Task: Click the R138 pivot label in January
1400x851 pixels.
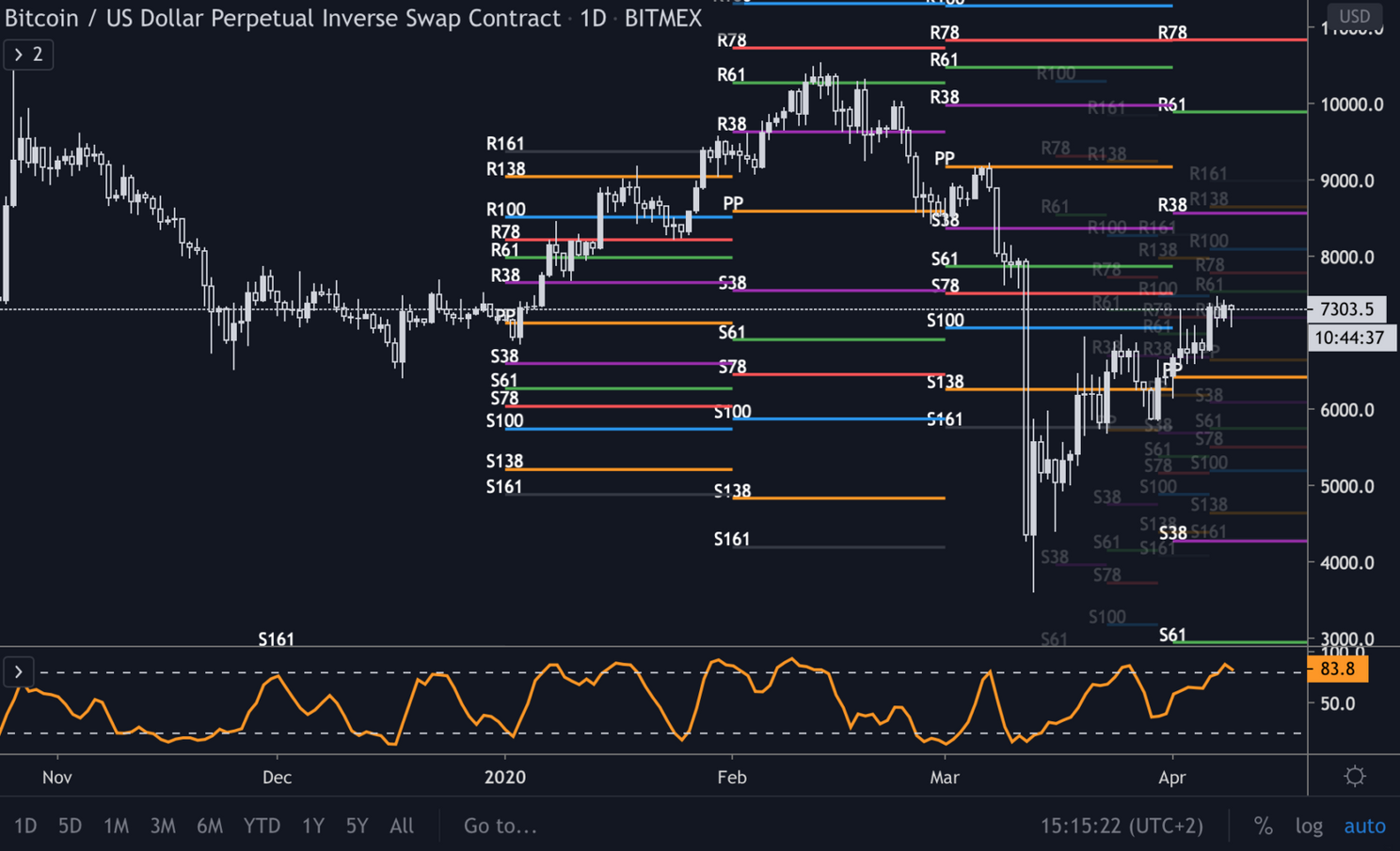Action: pyautogui.click(x=505, y=169)
